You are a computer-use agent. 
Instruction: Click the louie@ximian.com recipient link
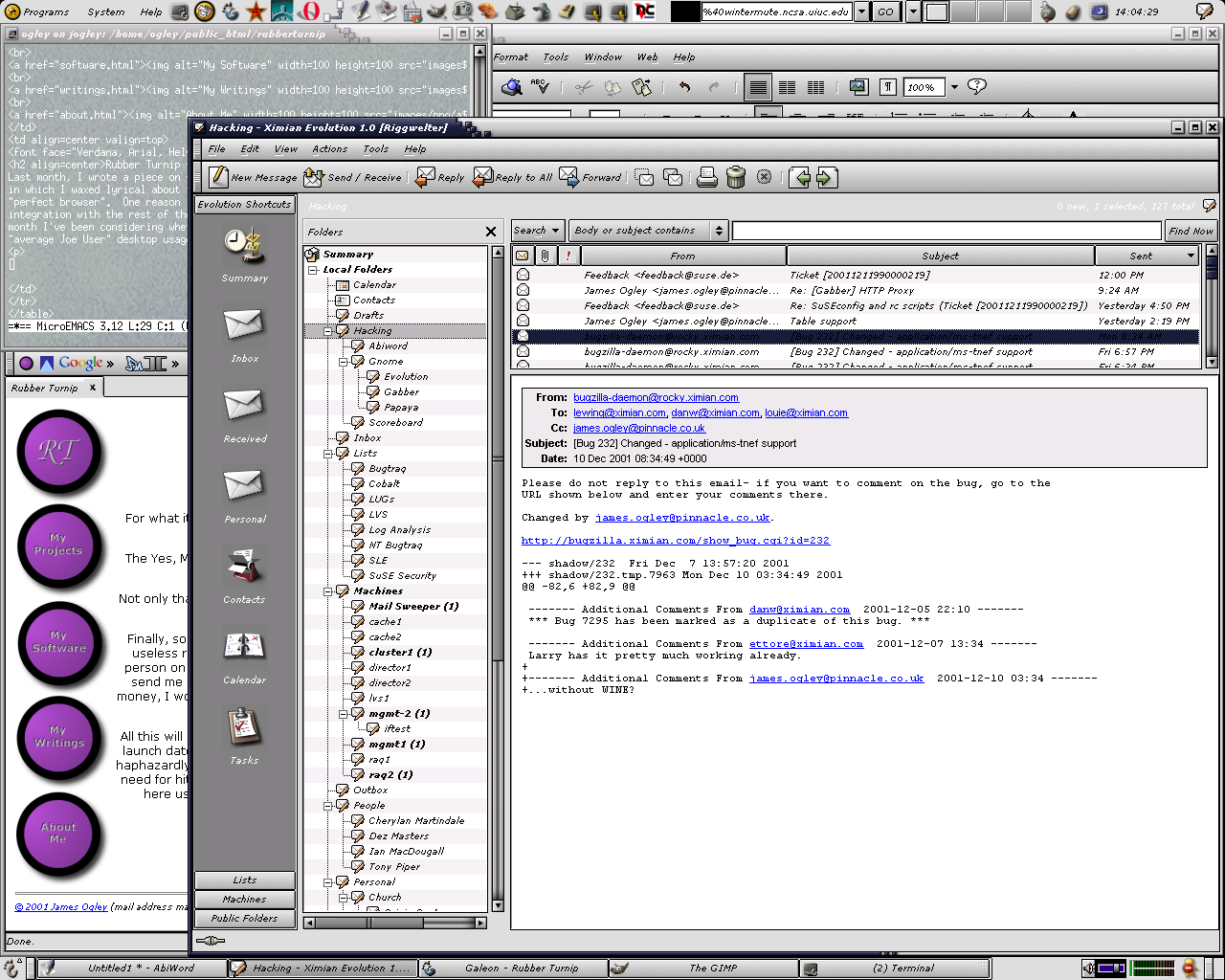[806, 413]
